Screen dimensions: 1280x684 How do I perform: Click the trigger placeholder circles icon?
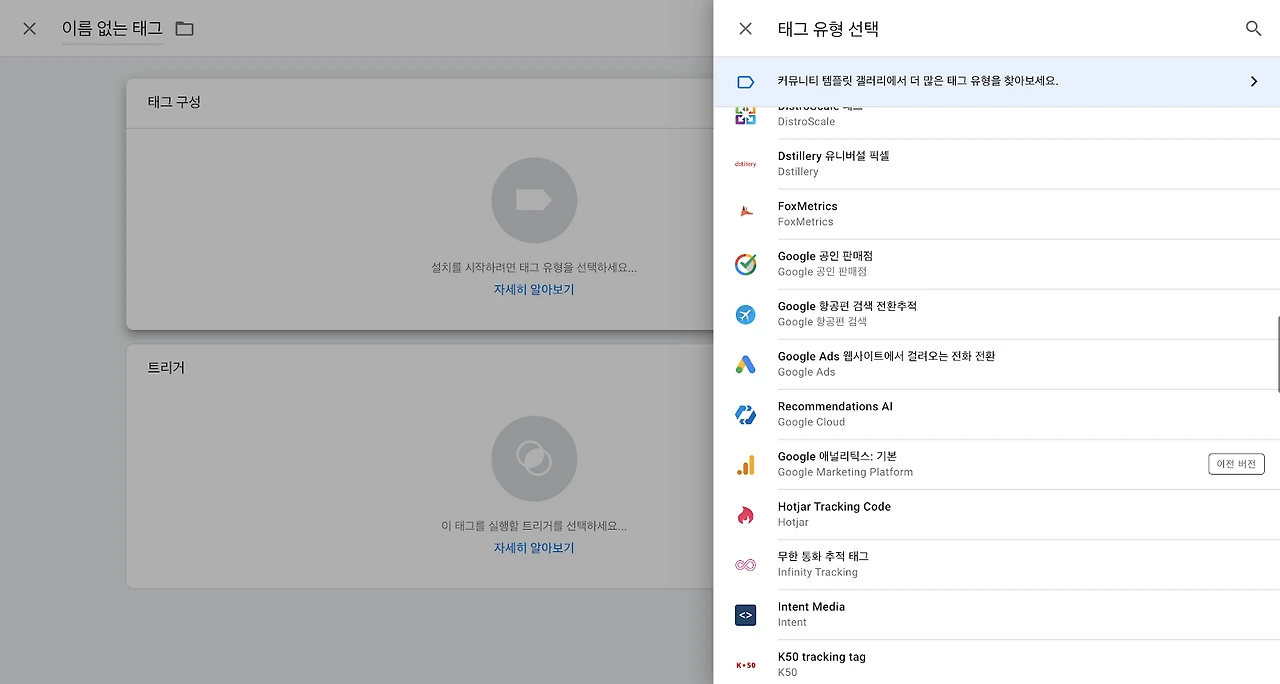tap(534, 459)
